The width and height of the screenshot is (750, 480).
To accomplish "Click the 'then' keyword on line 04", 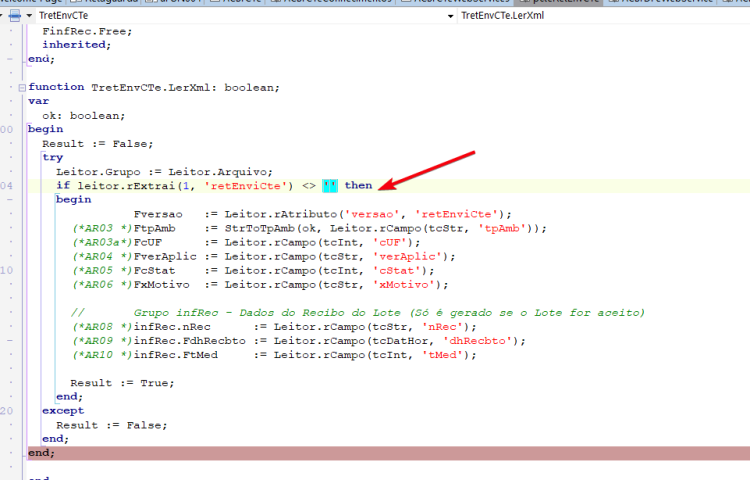I will pos(358,185).
